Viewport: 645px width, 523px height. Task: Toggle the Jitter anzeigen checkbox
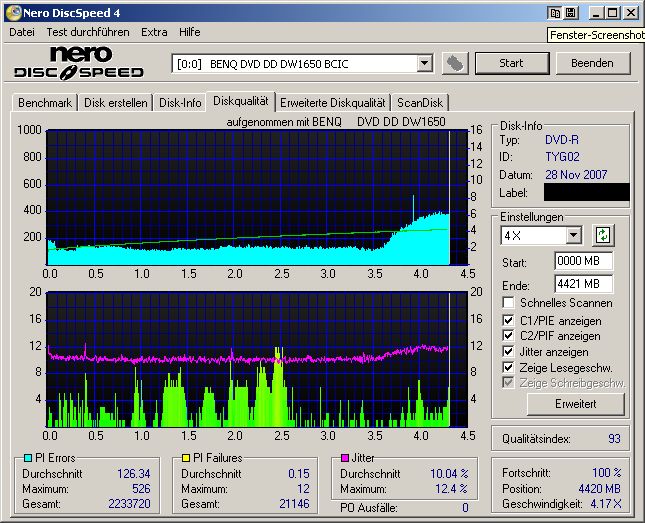tap(509, 352)
